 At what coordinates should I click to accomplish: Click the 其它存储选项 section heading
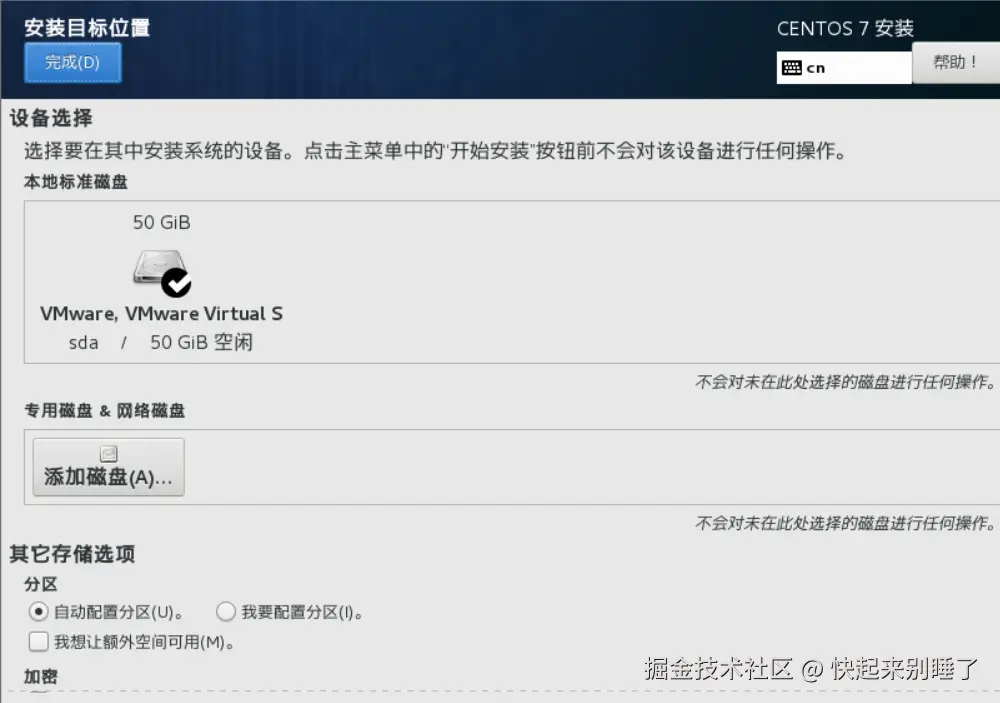tap(72, 554)
